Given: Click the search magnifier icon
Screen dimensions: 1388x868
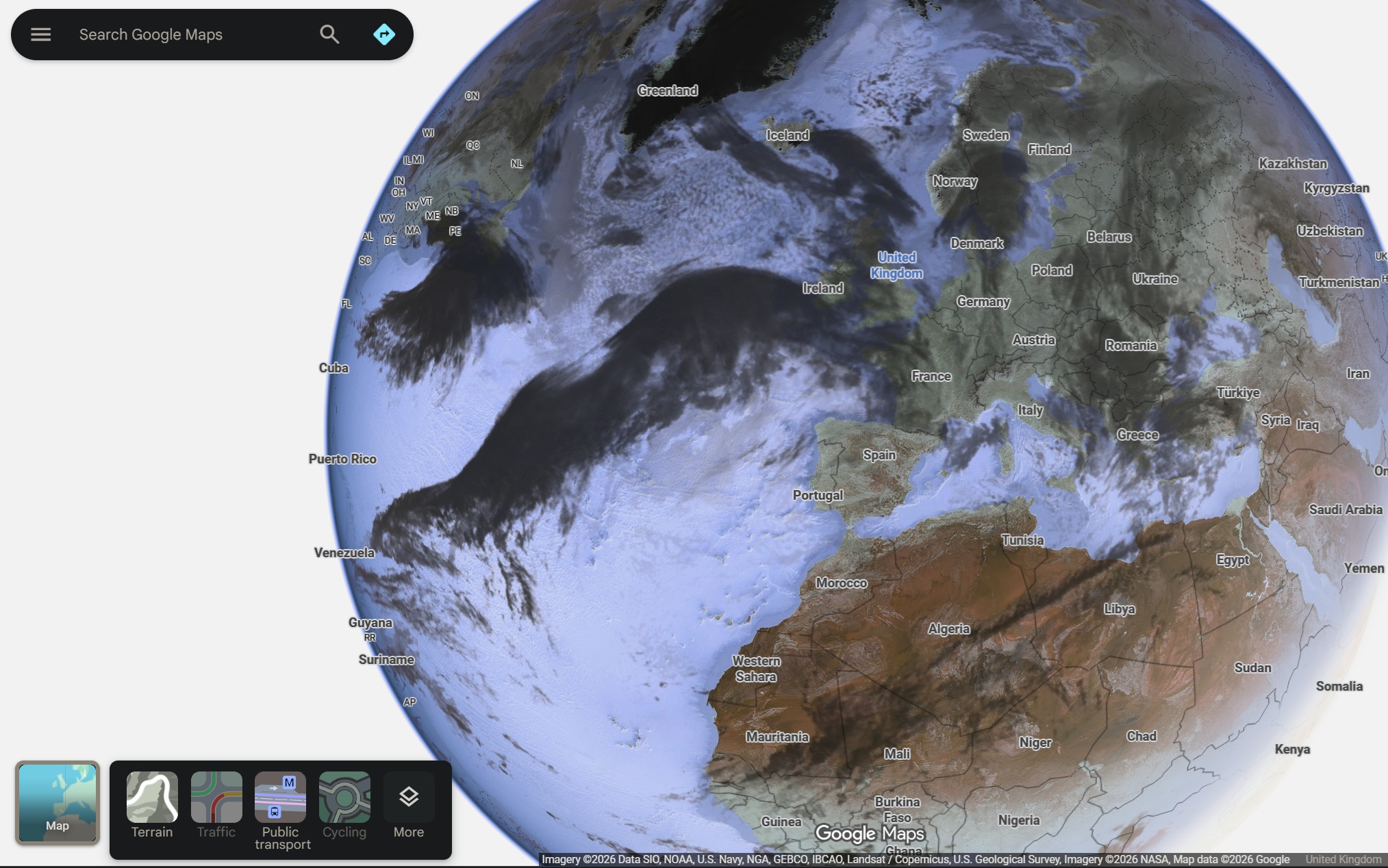Looking at the screenshot, I should point(329,34).
